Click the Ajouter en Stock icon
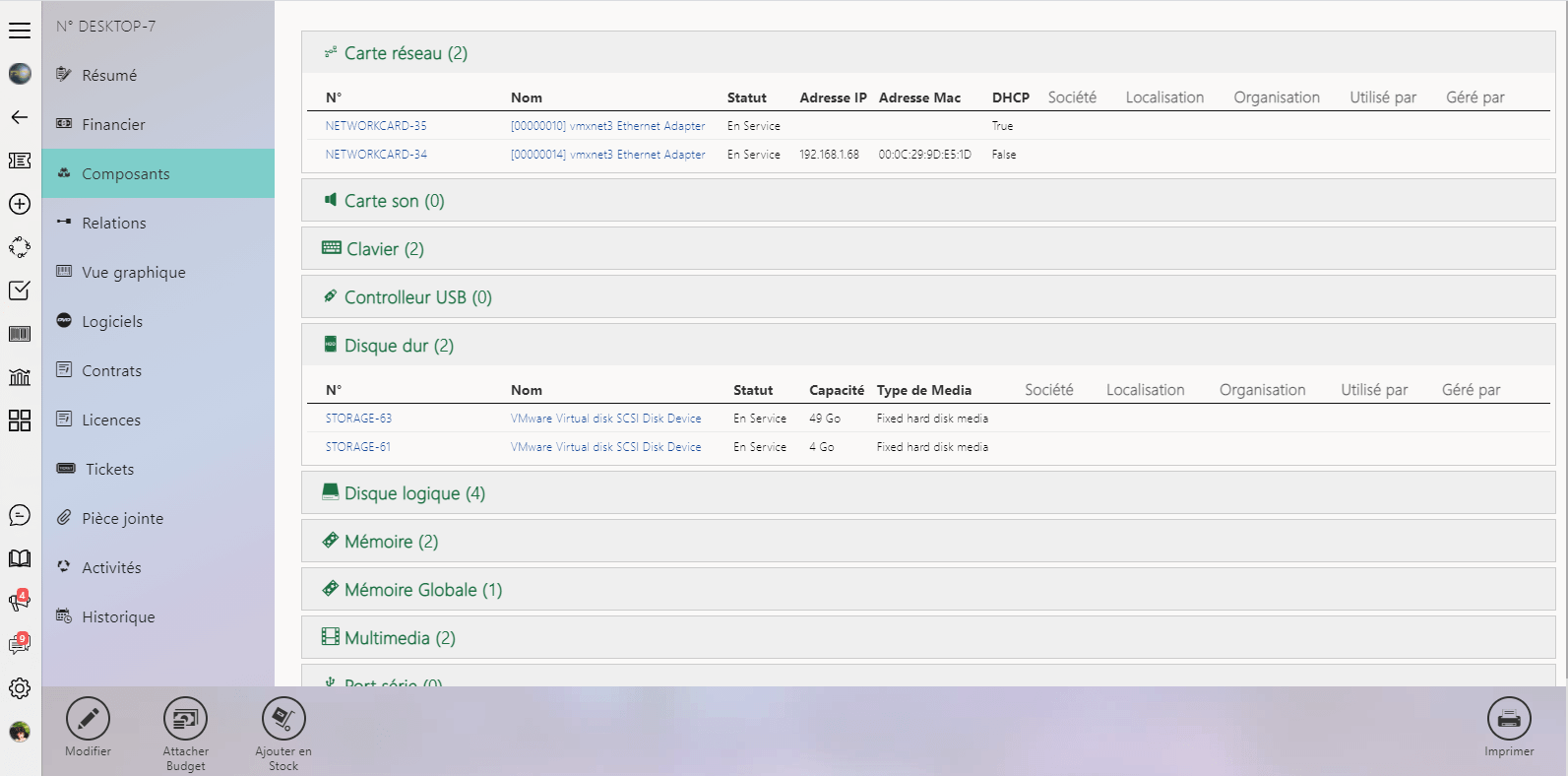The height and width of the screenshot is (776, 1568). tap(283, 719)
